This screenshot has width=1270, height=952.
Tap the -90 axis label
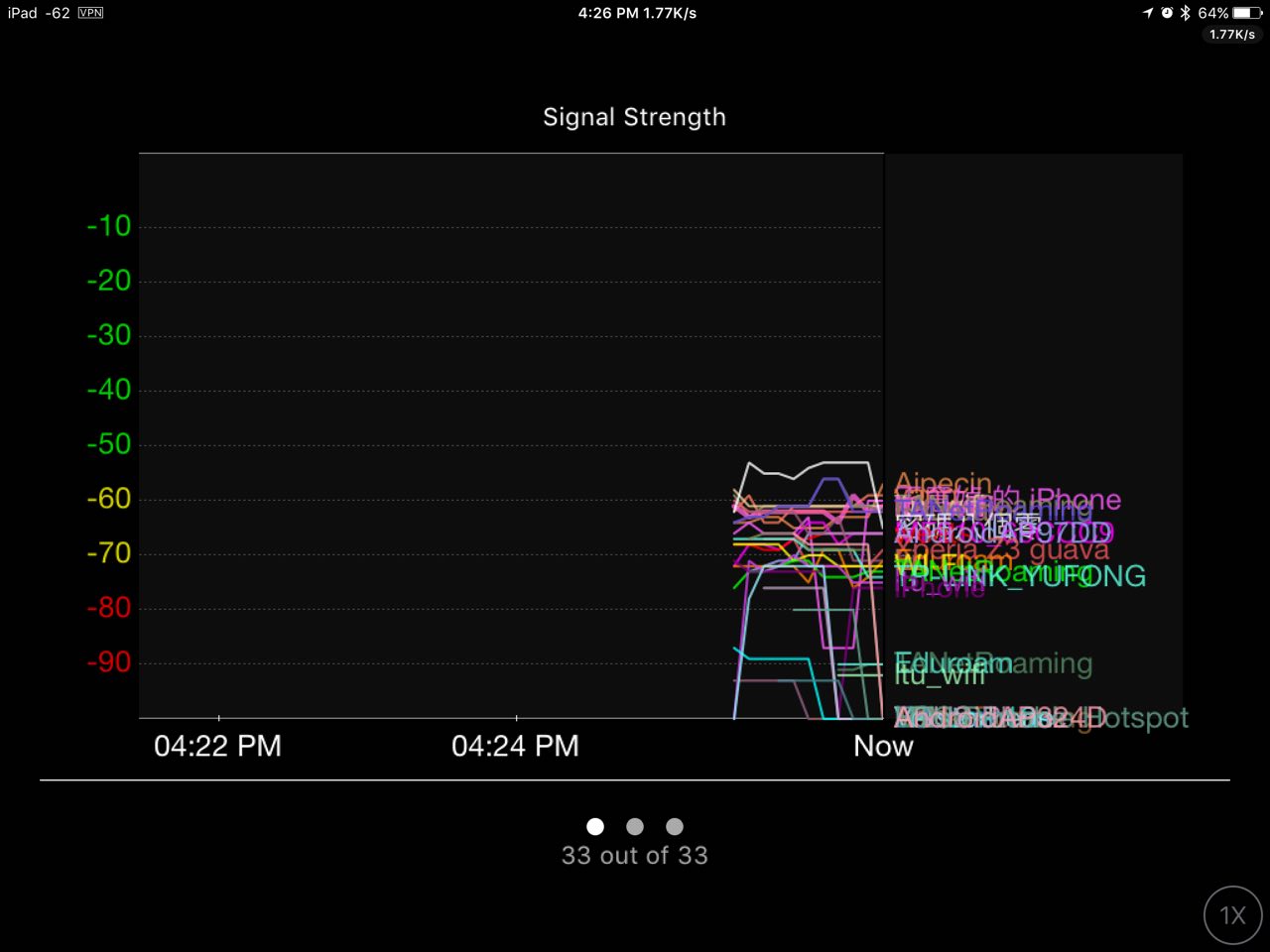109,662
